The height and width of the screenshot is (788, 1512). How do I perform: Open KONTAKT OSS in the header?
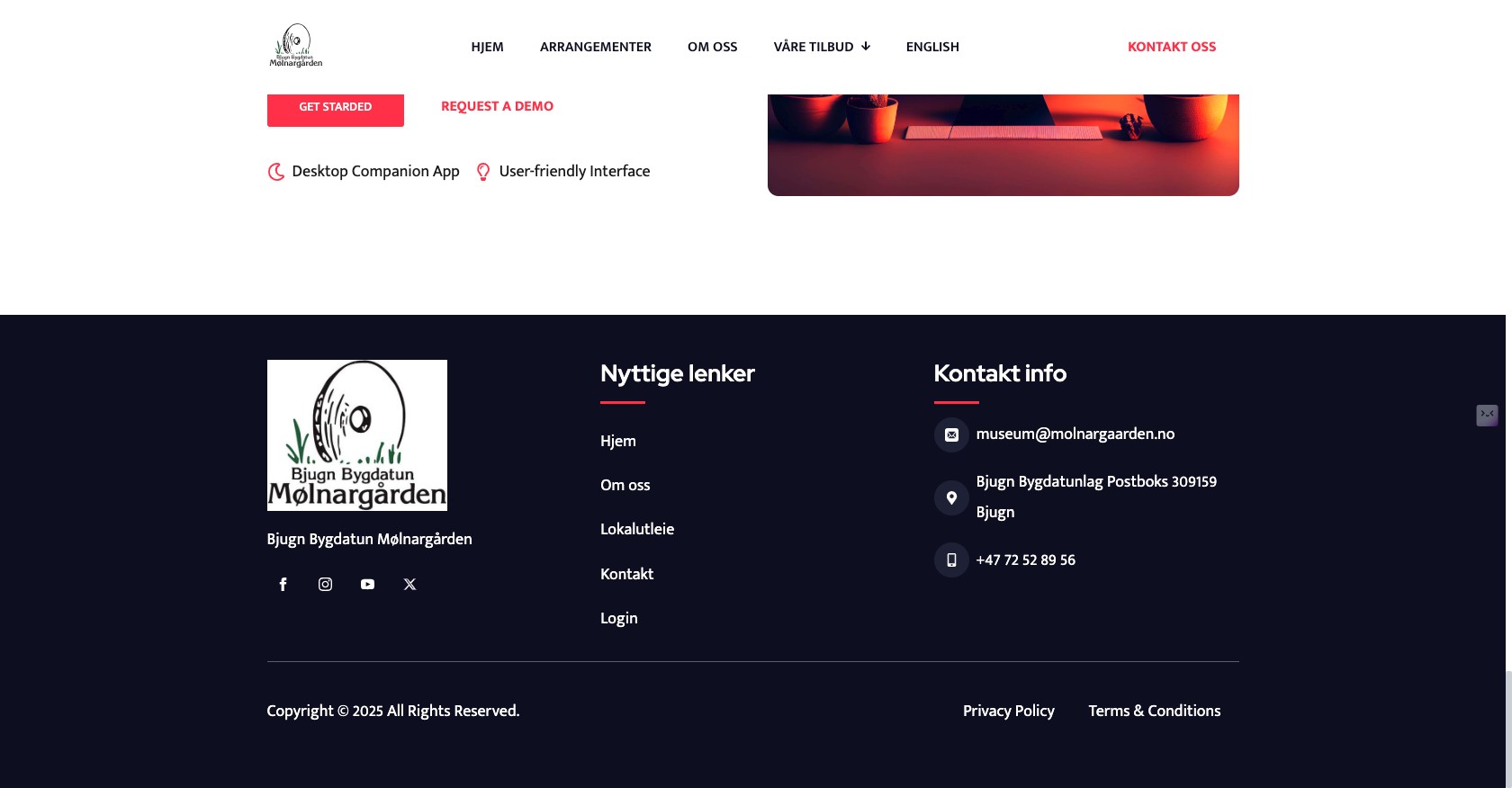tap(1172, 47)
